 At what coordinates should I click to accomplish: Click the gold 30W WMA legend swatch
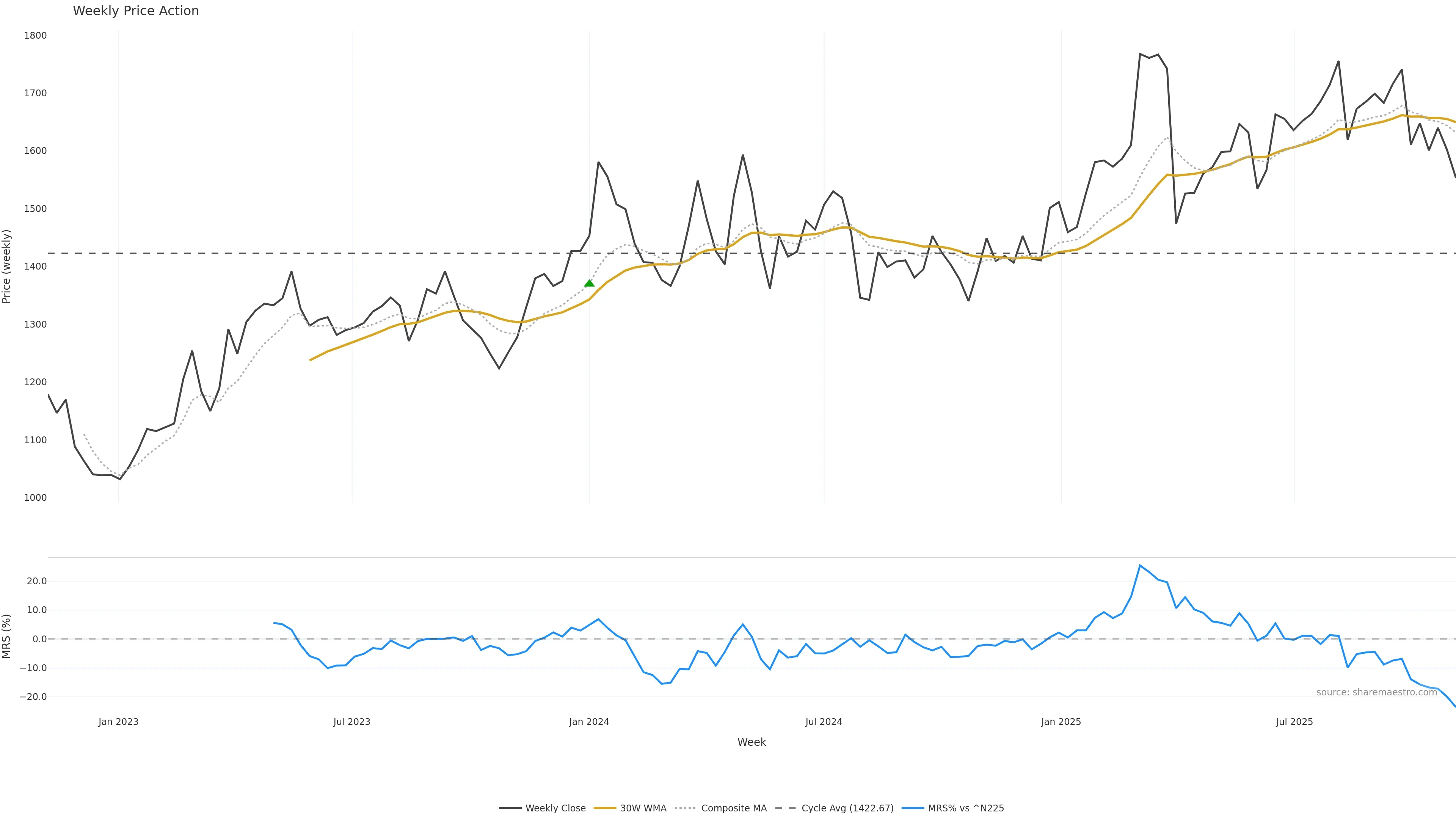point(604,808)
